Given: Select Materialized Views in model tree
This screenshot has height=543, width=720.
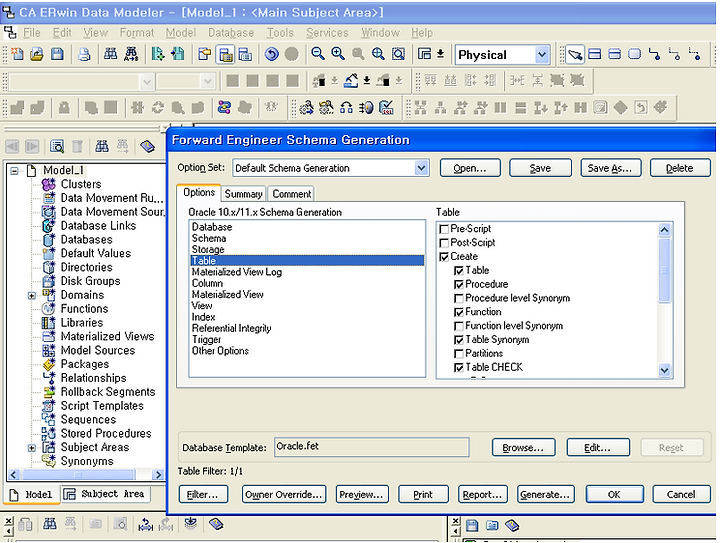Looking at the screenshot, I should pos(107,336).
